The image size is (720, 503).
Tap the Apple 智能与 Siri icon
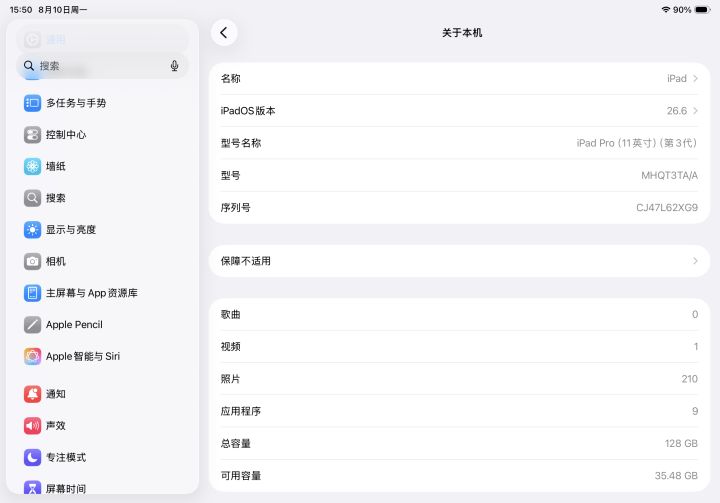coord(32,356)
